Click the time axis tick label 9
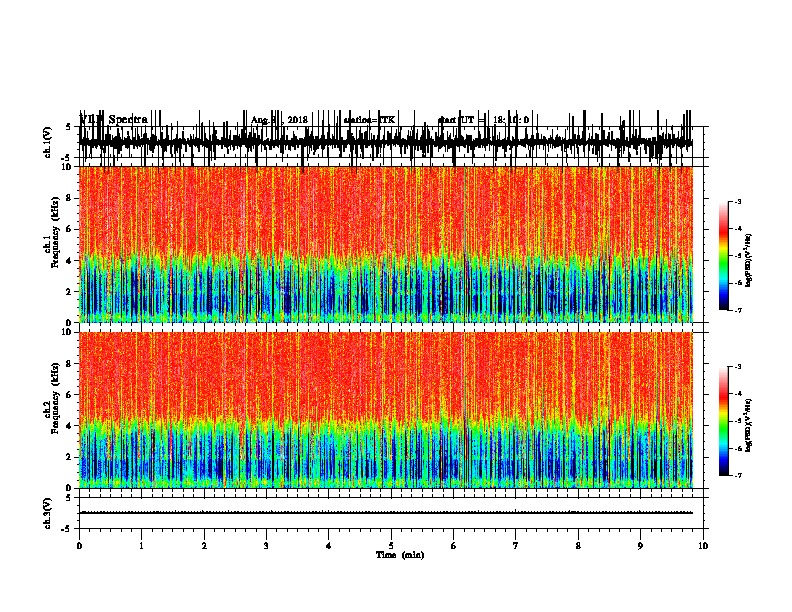Viewport: 792px width, 612px height. click(x=640, y=546)
